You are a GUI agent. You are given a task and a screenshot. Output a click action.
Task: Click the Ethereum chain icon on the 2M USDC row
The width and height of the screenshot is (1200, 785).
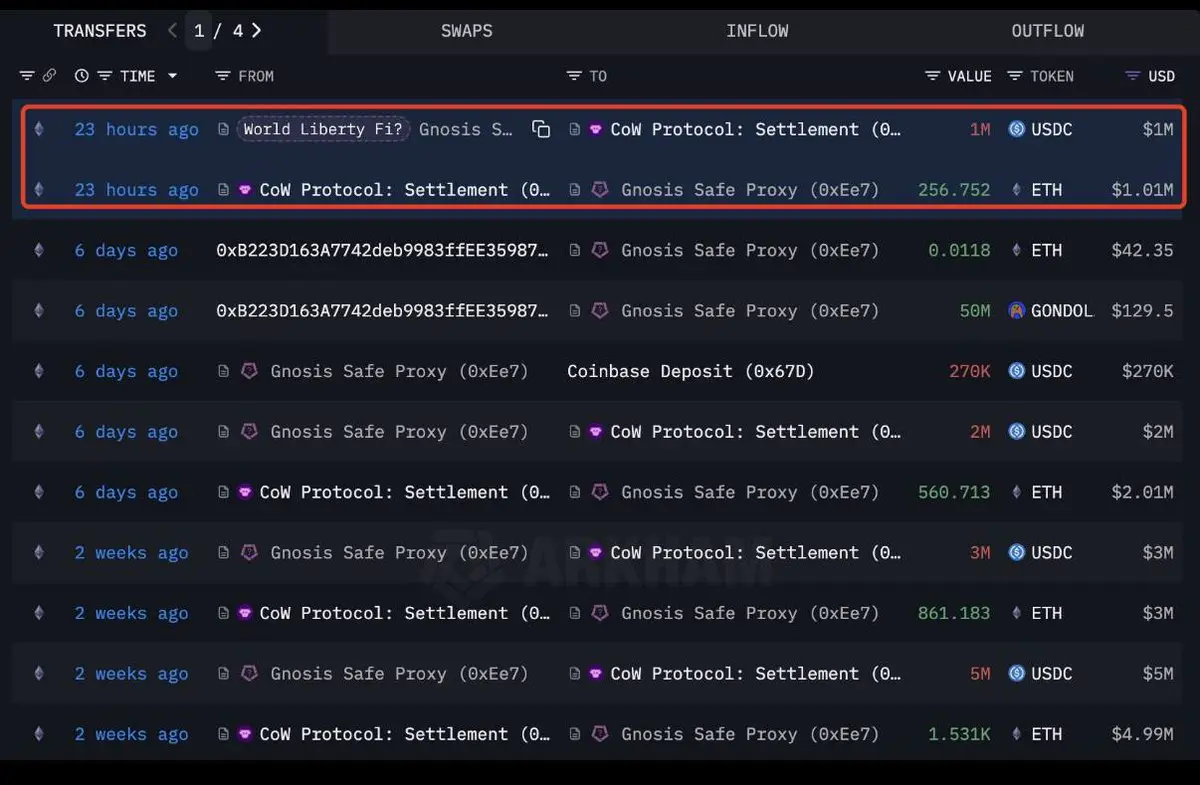tap(39, 432)
